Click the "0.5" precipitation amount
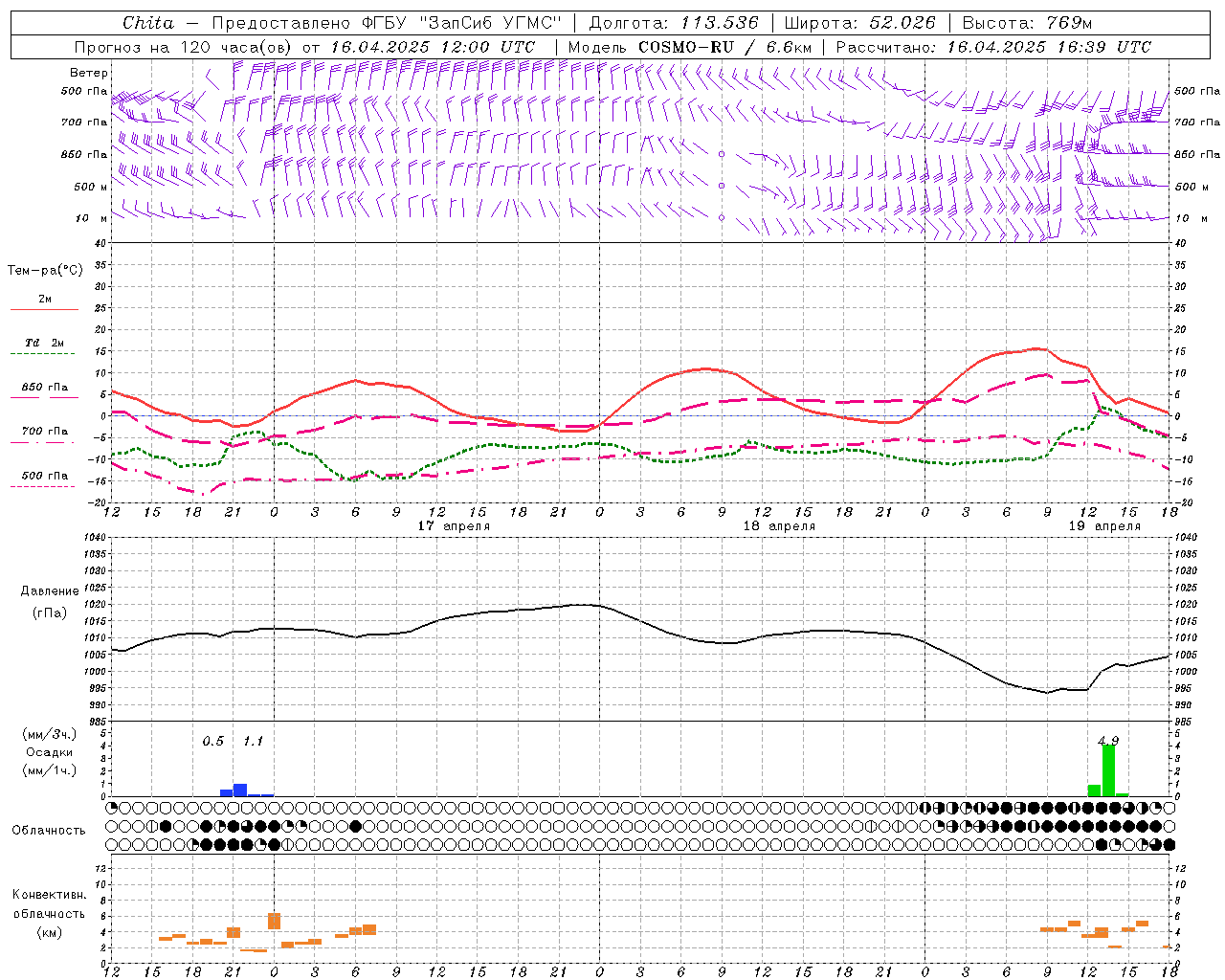 [213, 741]
